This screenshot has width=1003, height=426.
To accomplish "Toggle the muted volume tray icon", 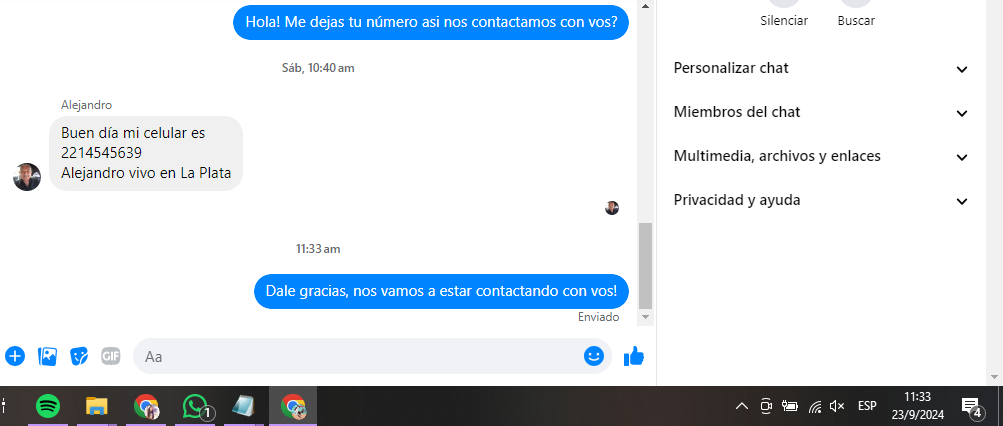I will coord(837,406).
